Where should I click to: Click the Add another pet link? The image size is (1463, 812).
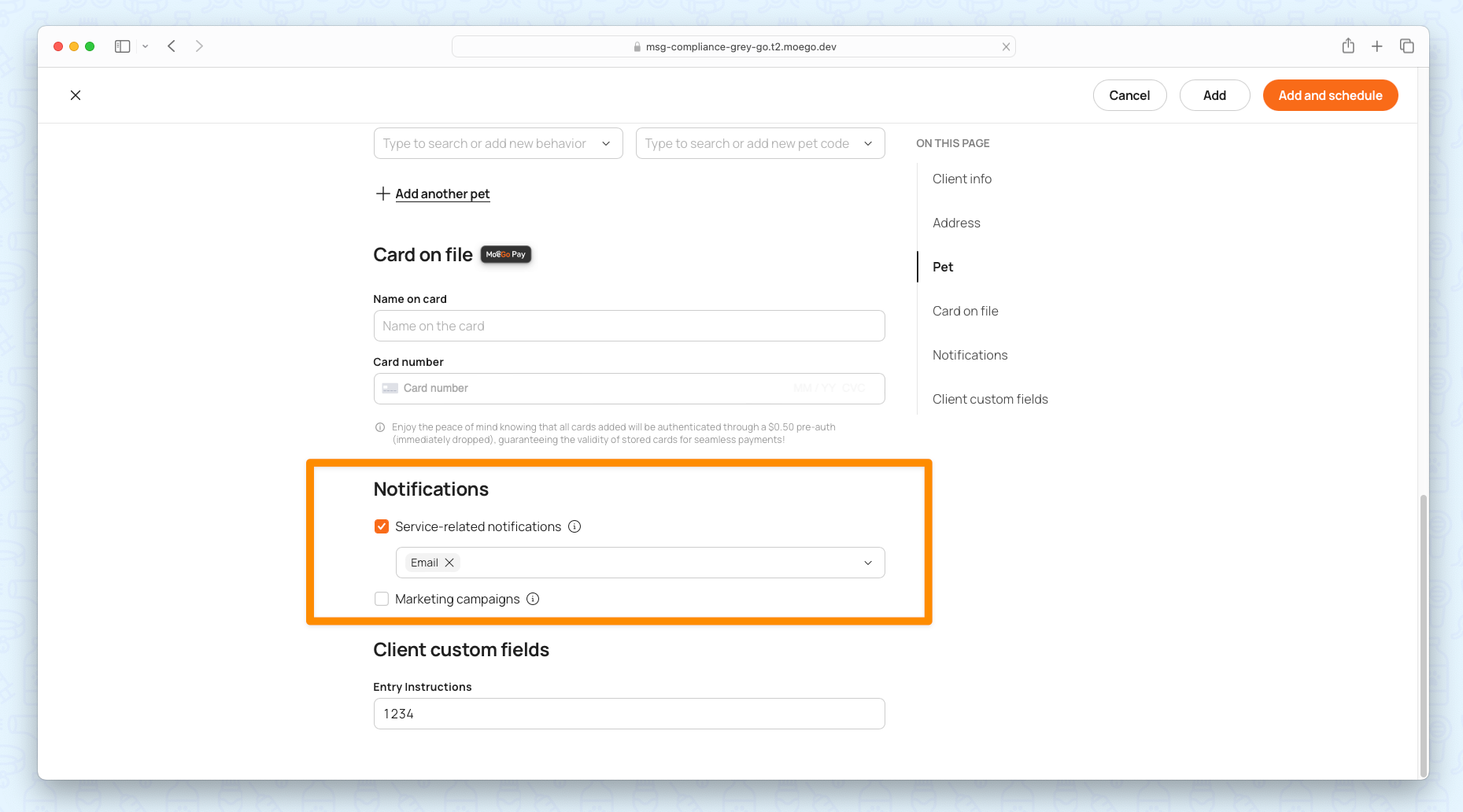pos(441,194)
